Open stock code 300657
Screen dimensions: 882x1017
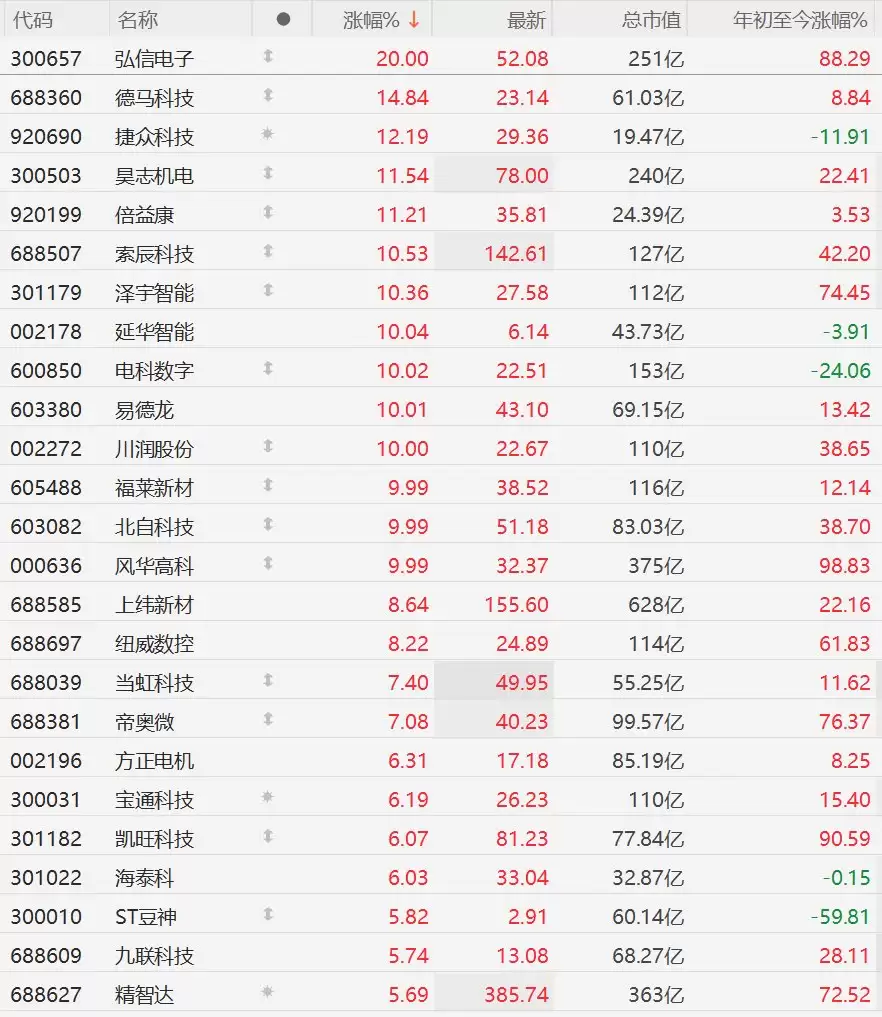(46, 59)
